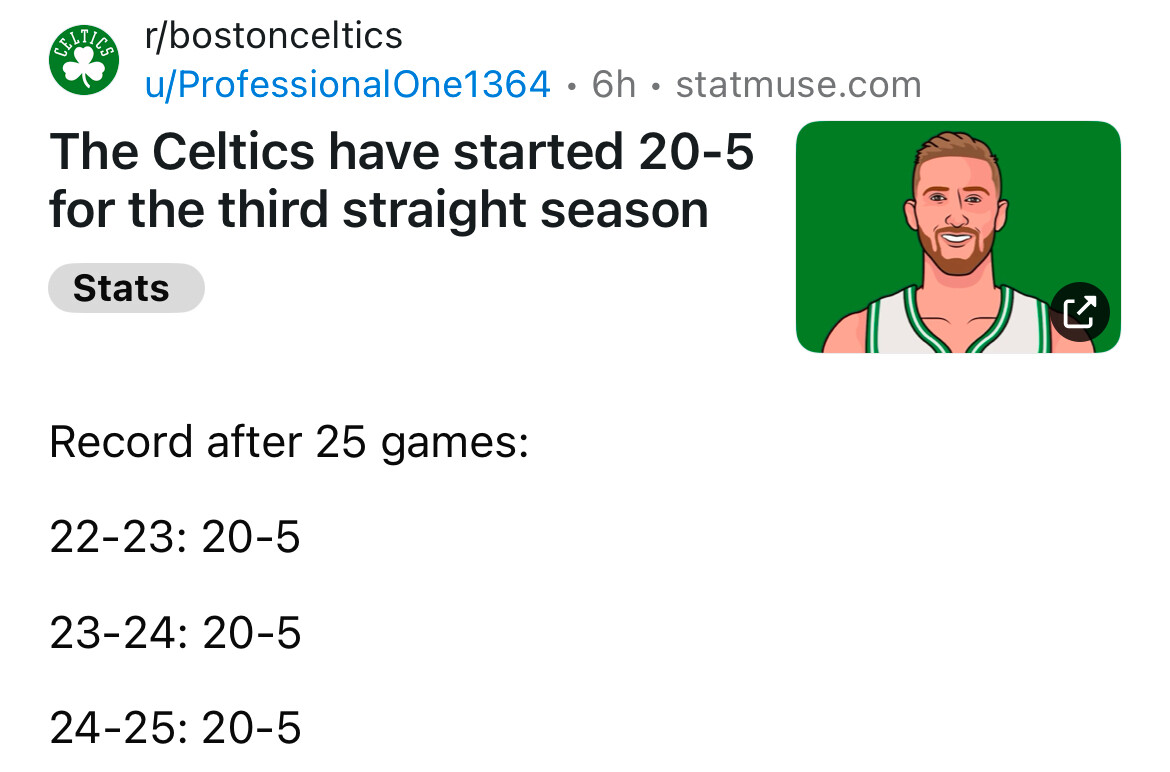
Task: Open the u/ProfessionalOne1364 user profile
Action: pyautogui.click(x=348, y=85)
